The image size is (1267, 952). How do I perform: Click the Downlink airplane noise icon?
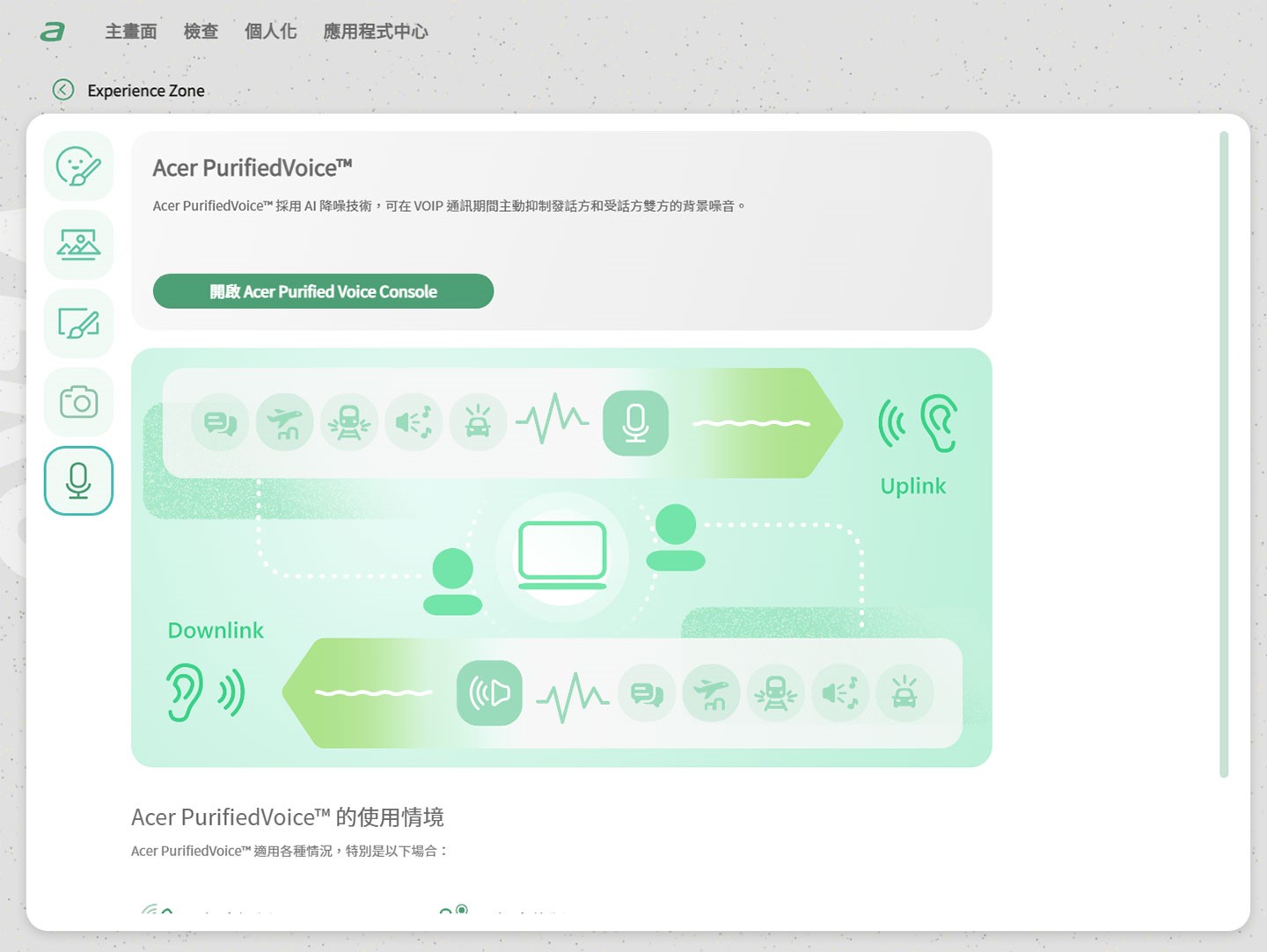tap(711, 693)
